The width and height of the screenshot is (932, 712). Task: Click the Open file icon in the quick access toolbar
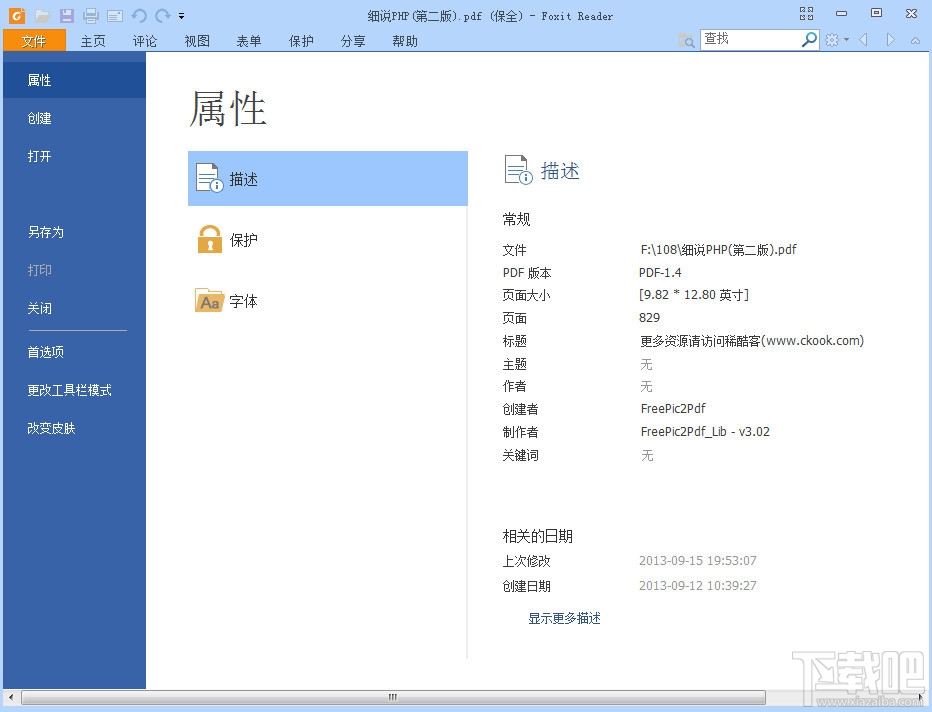pyautogui.click(x=42, y=15)
